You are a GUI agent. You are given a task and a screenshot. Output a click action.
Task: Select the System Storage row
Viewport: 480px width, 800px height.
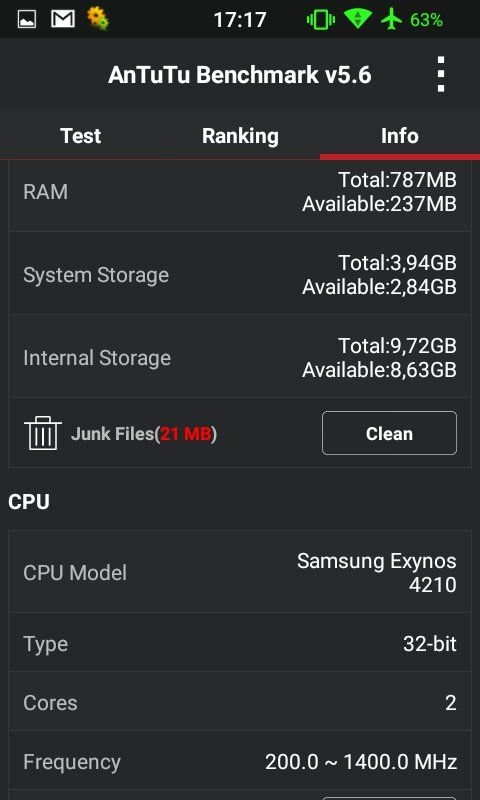[240, 273]
